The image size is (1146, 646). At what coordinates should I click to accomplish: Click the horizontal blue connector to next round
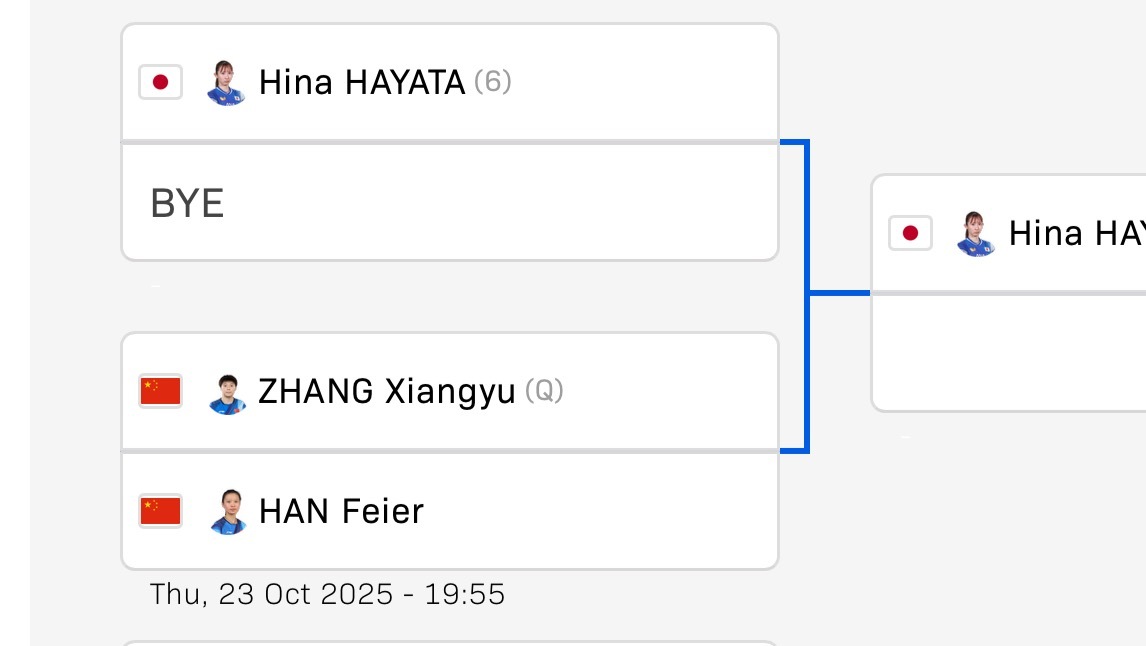pyautogui.click(x=838, y=293)
